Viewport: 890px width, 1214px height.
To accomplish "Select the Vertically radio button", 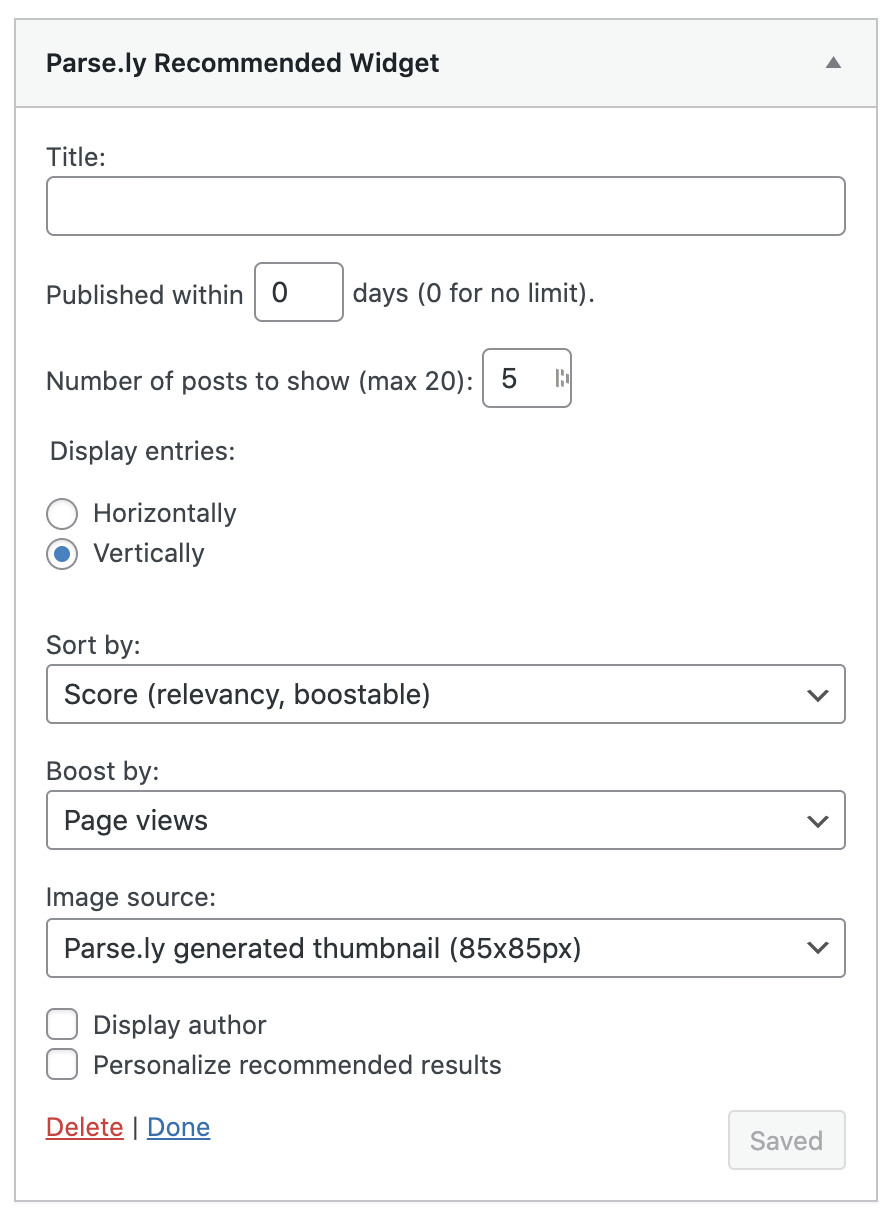I will [x=62, y=554].
